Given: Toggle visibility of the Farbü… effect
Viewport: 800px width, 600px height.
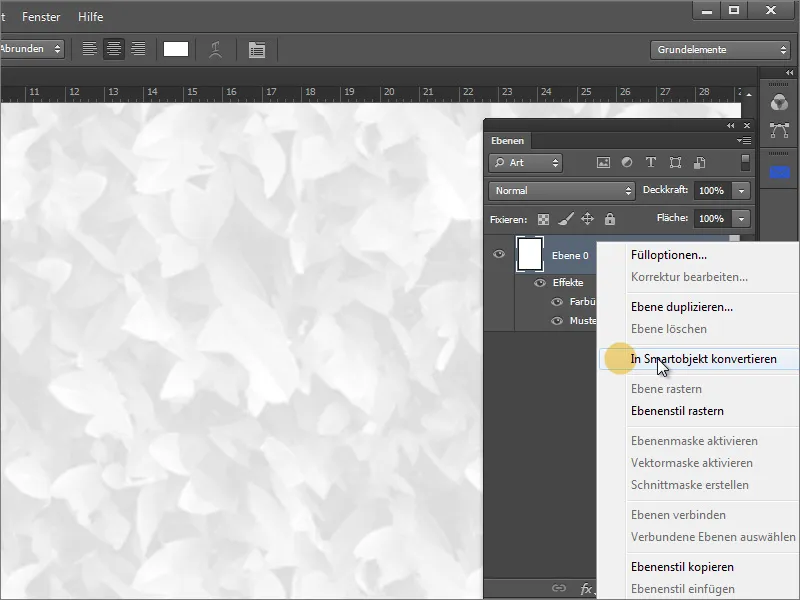Looking at the screenshot, I should [x=557, y=302].
